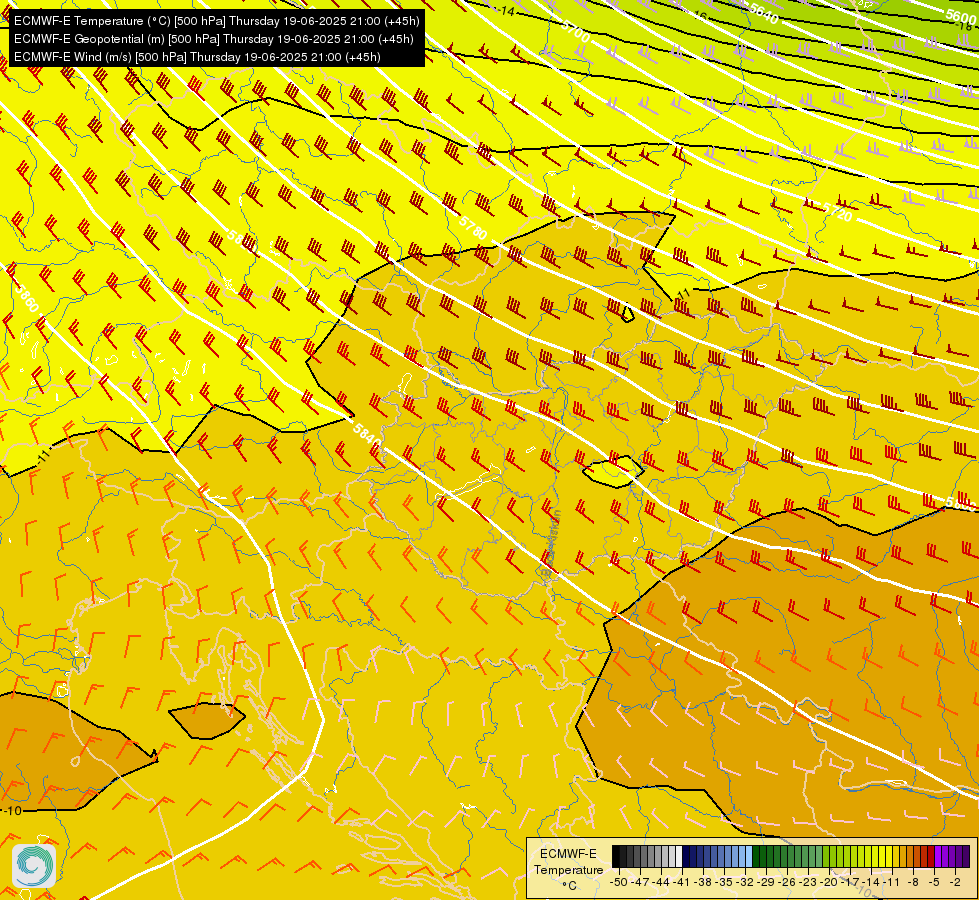Screen dimensions: 979x900
Task: Click the 5840 geopotential contour label
Action: coord(367,434)
